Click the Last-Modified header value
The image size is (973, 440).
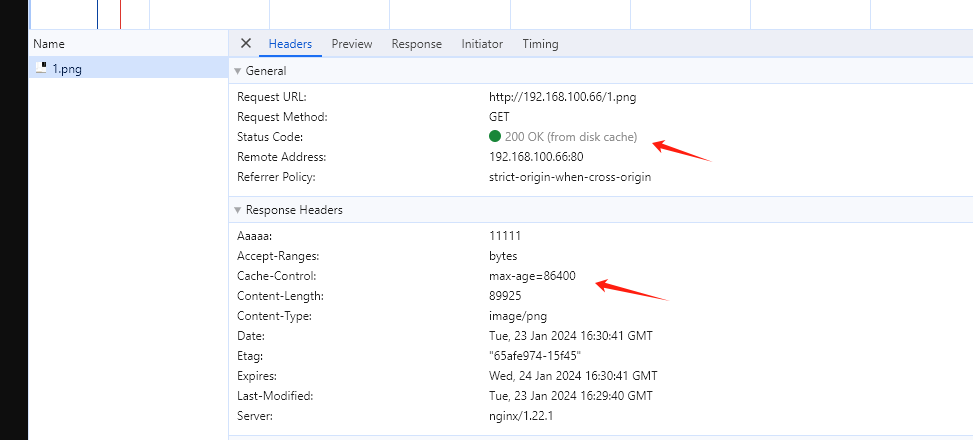pos(571,396)
